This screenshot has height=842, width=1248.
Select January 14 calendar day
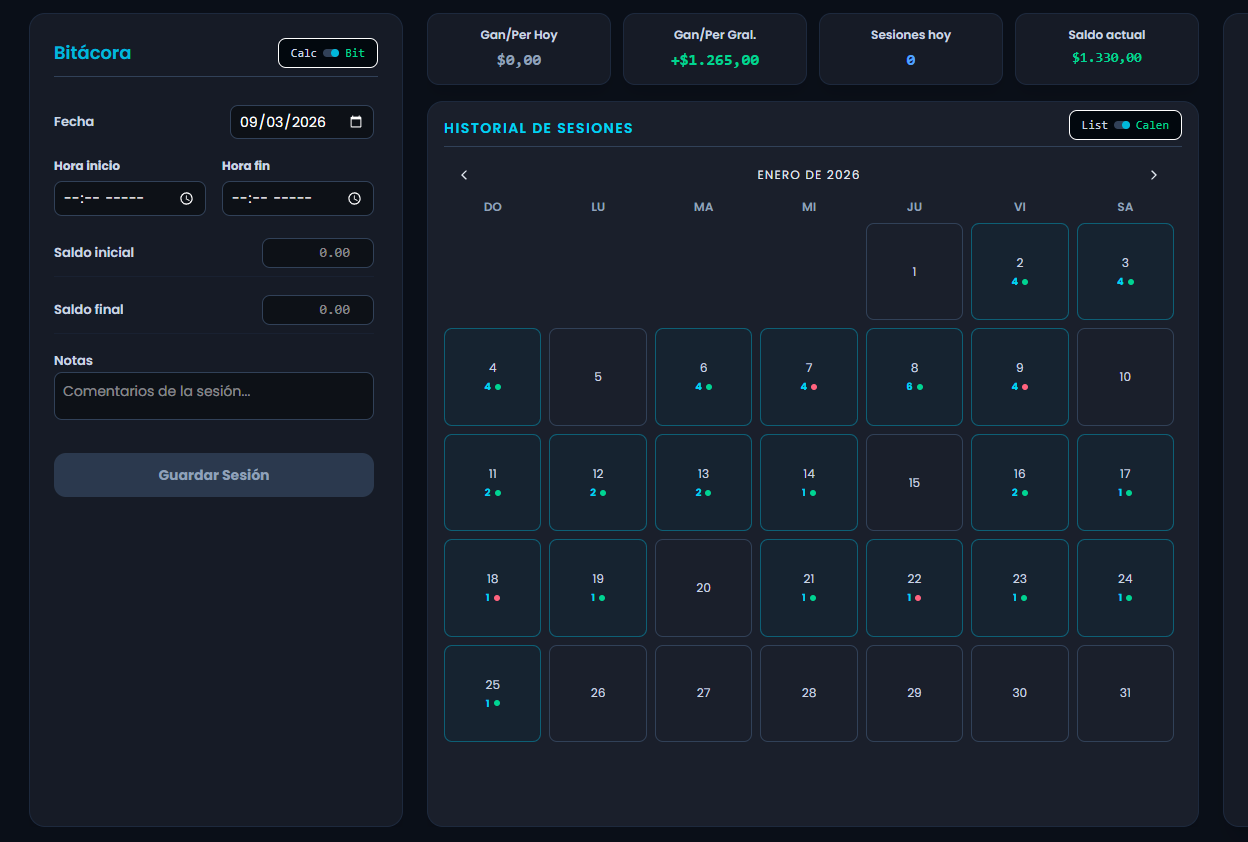click(x=809, y=482)
